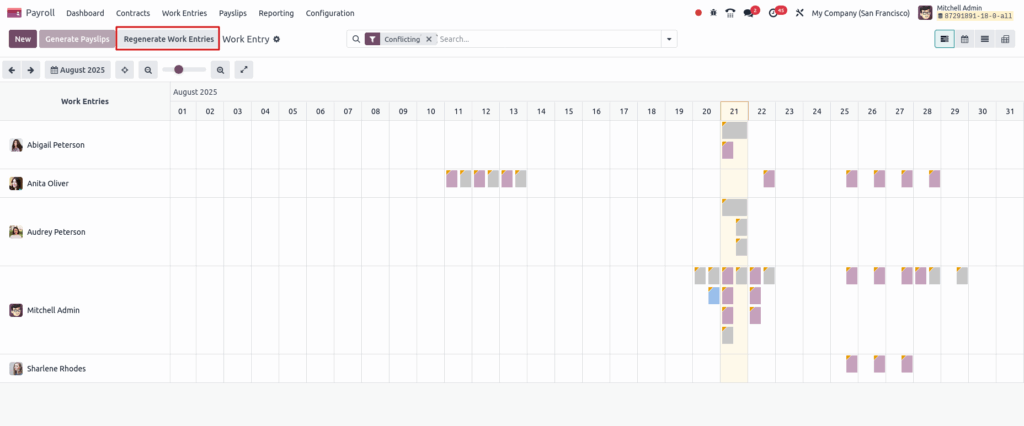This screenshot has width=1024, height=426.
Task: Open the search options dropdown arrow
Action: [x=669, y=39]
